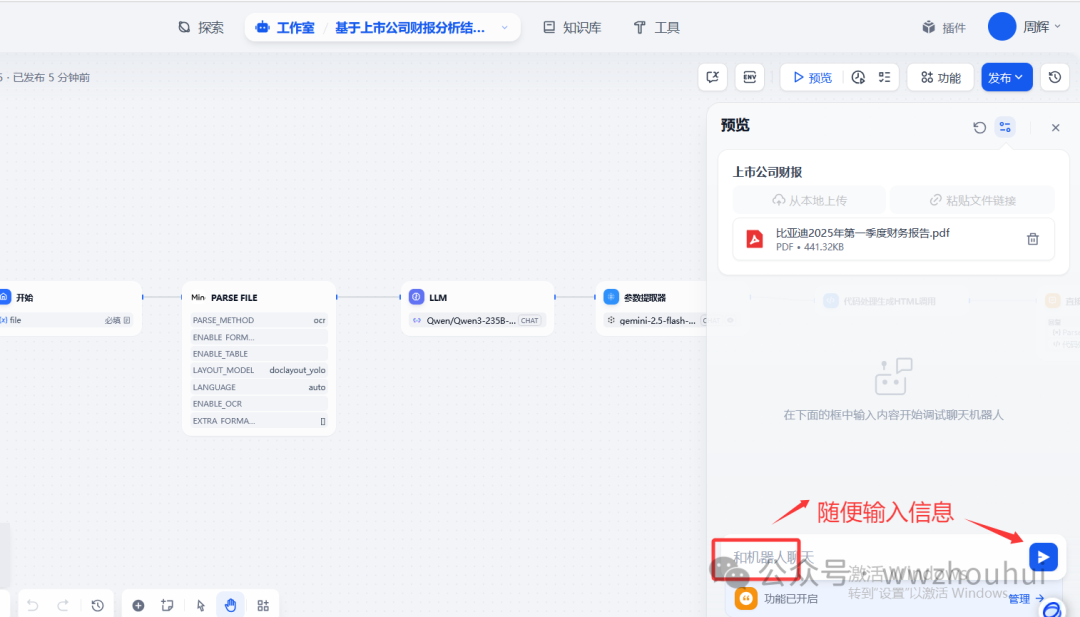This screenshot has height=617, width=1080.
Task: Open the 工具 tools tab
Action: click(656, 28)
